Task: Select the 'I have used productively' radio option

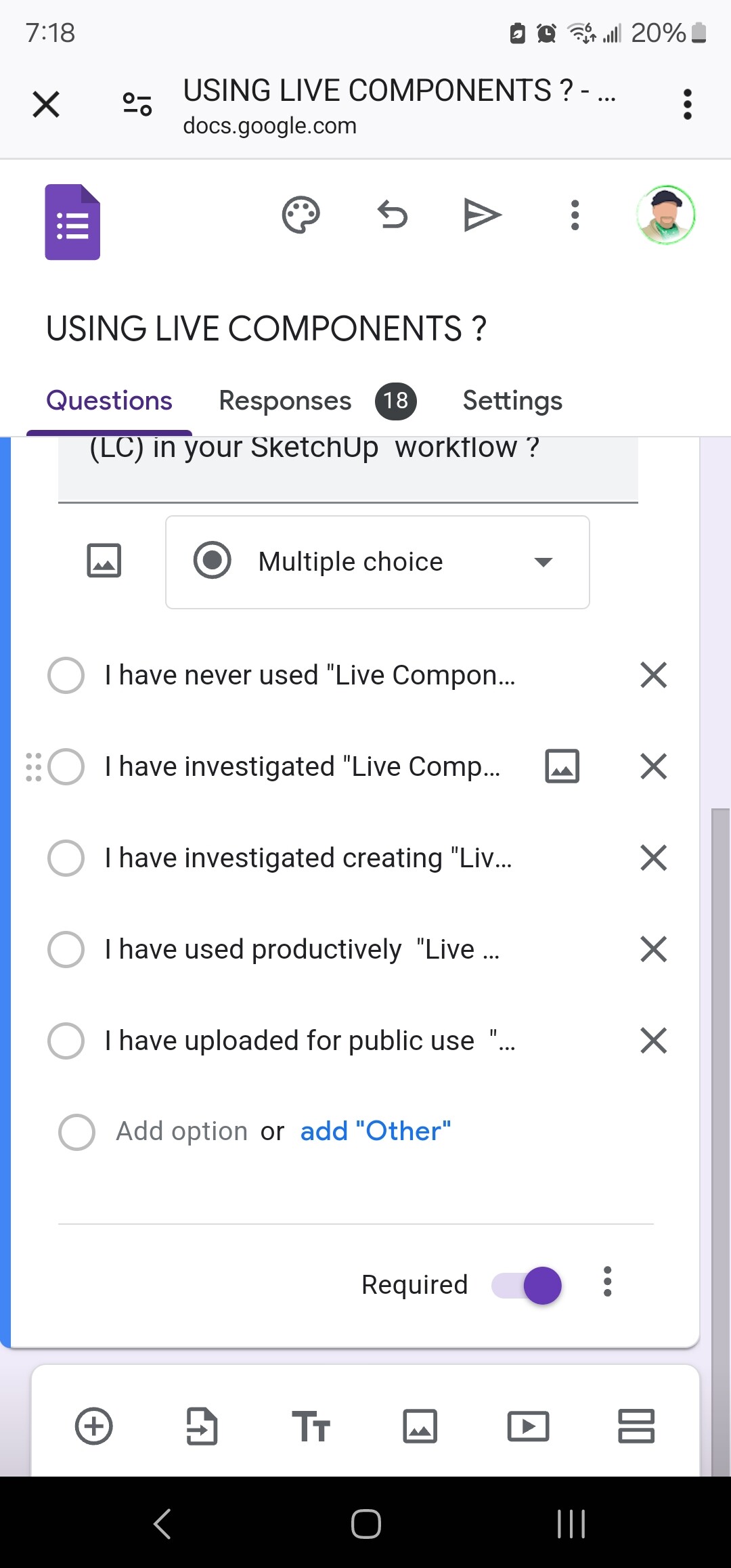Action: 66,949
